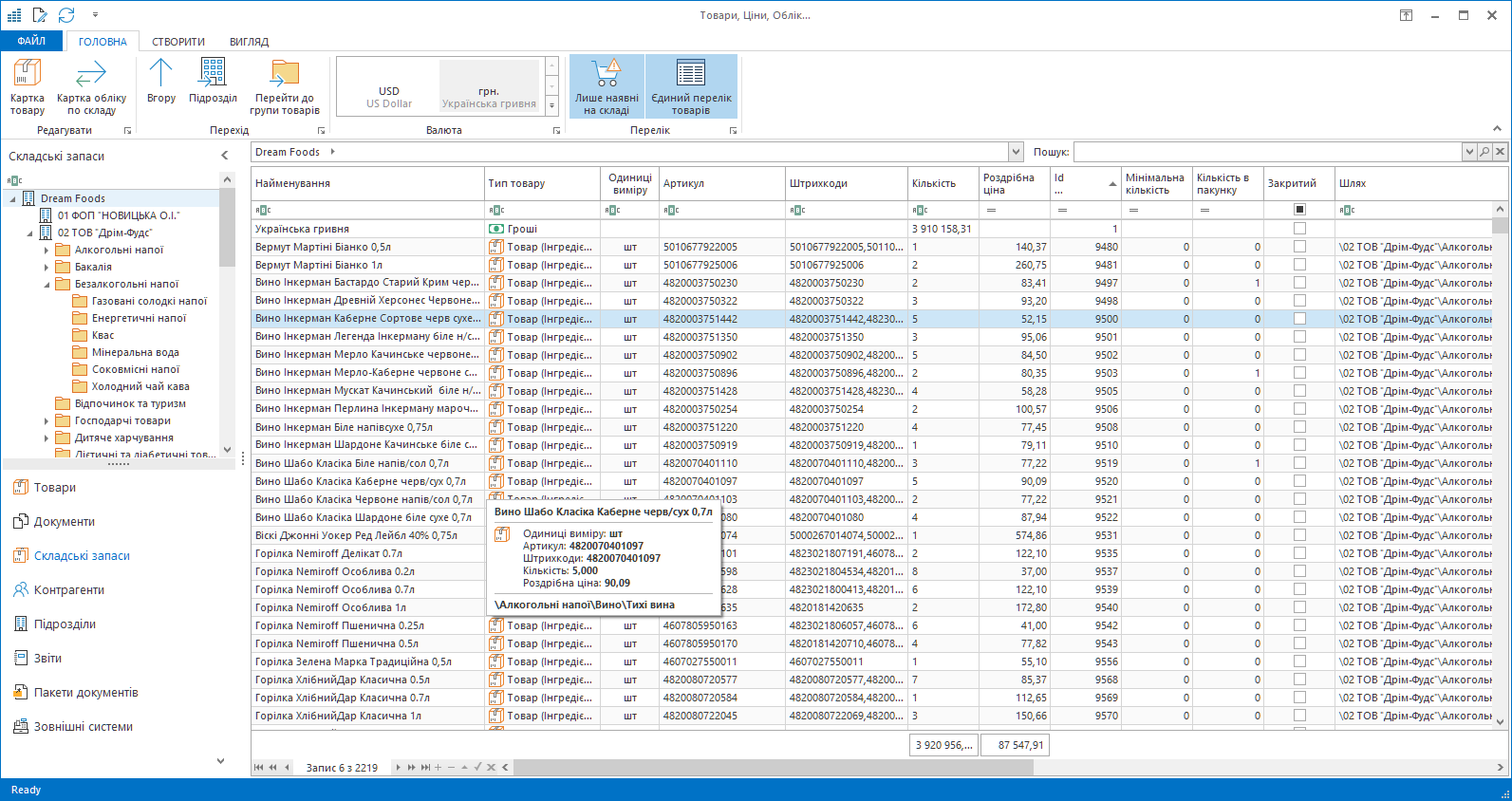Click Перейти до групи товарів
The height and width of the screenshot is (801, 1512).
(285, 87)
